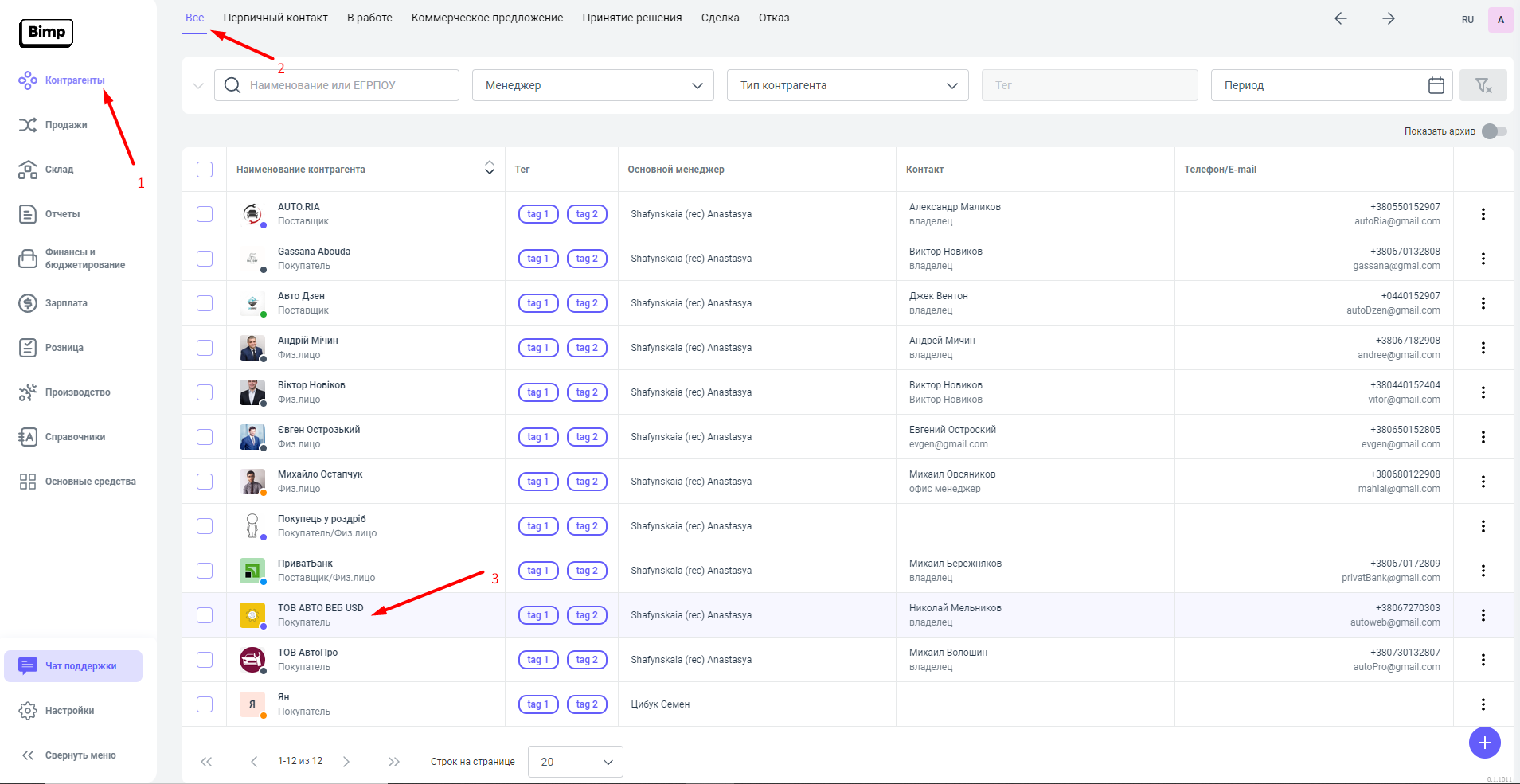Image resolution: width=1520 pixels, height=784 pixels.
Task: Switch to the Коммерческое предложение tab
Action: pyautogui.click(x=486, y=18)
